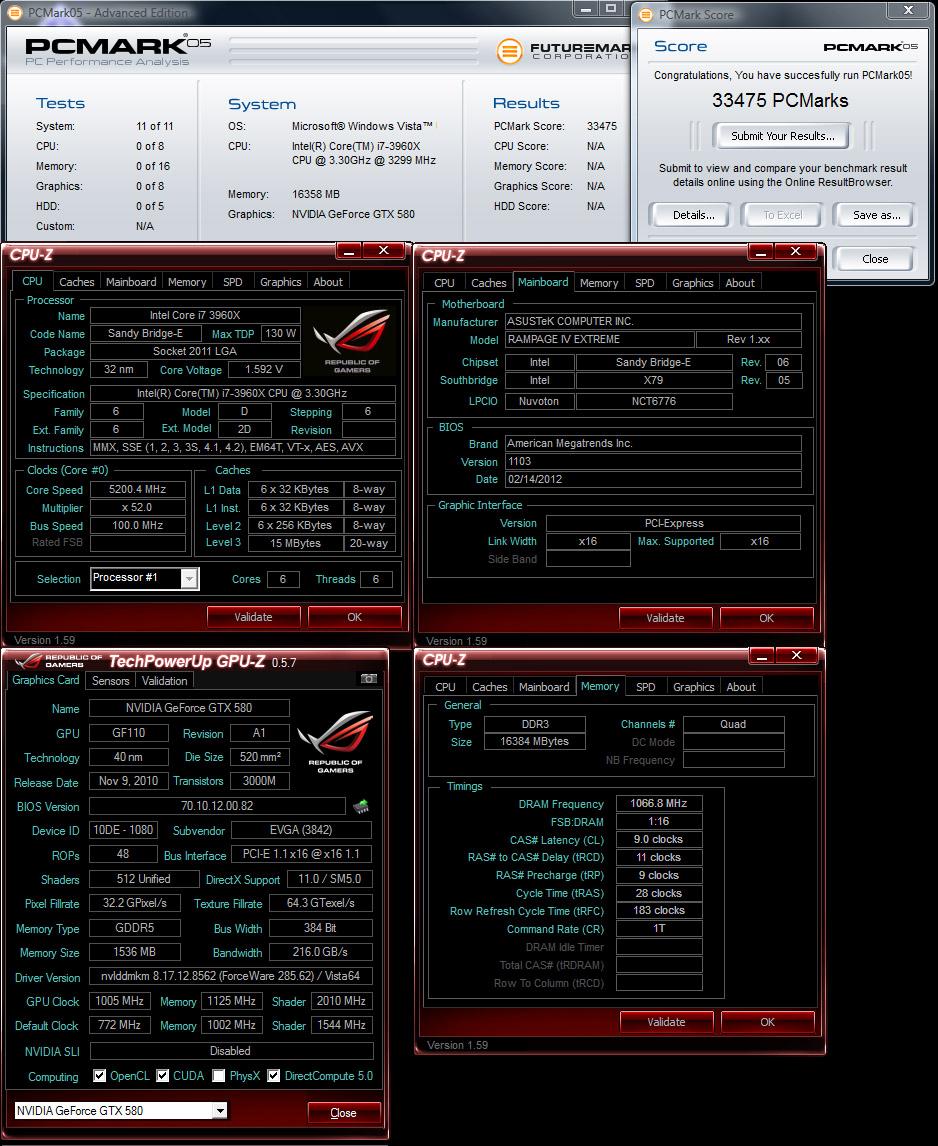Open Graphics tab in CPU-Z CPU window
The height and width of the screenshot is (1146, 938).
point(281,282)
